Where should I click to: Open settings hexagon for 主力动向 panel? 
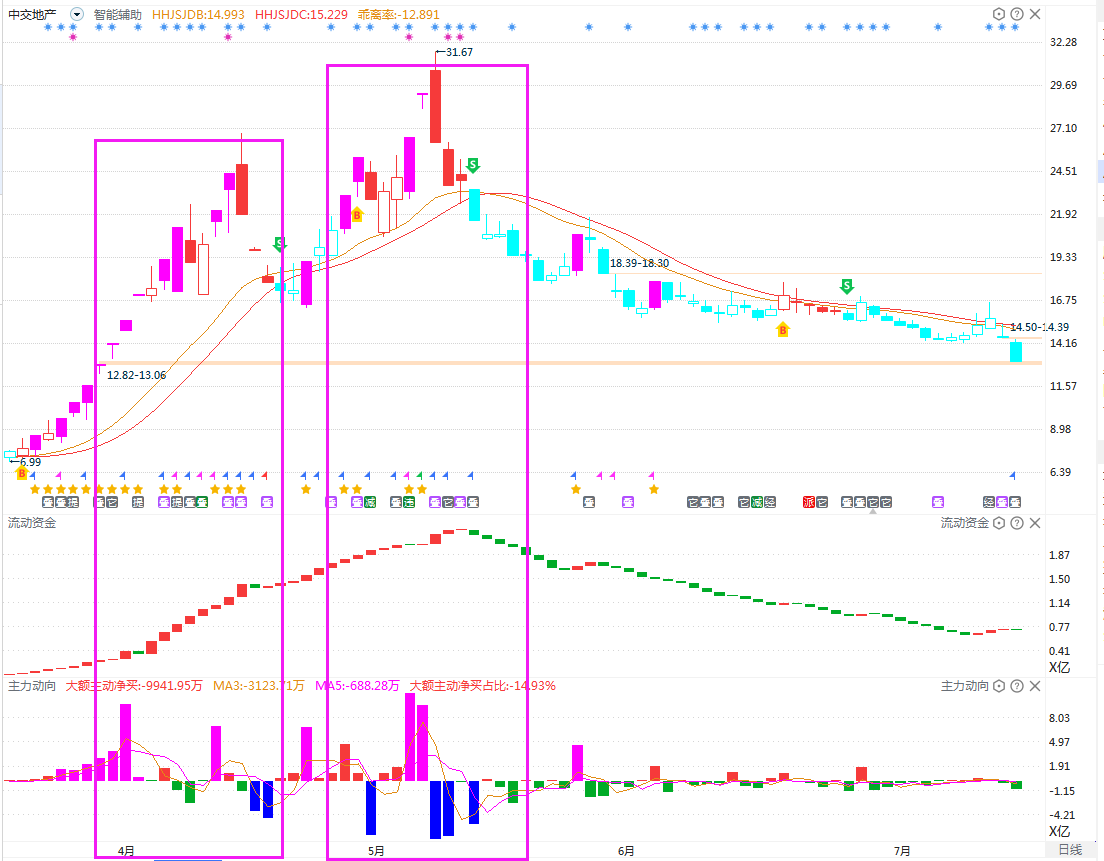[x=998, y=686]
